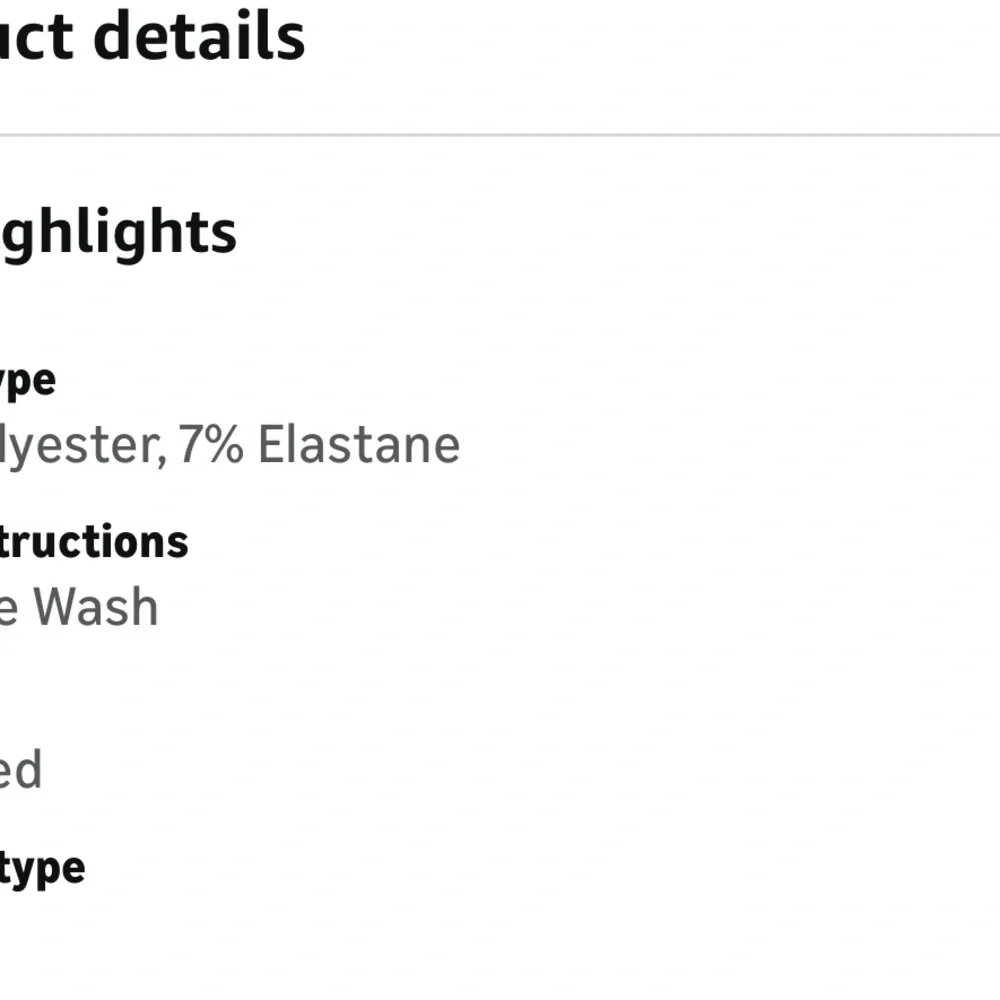Click the "Polyester, 7% Elastane" fabric value

pyautogui.click(x=230, y=445)
